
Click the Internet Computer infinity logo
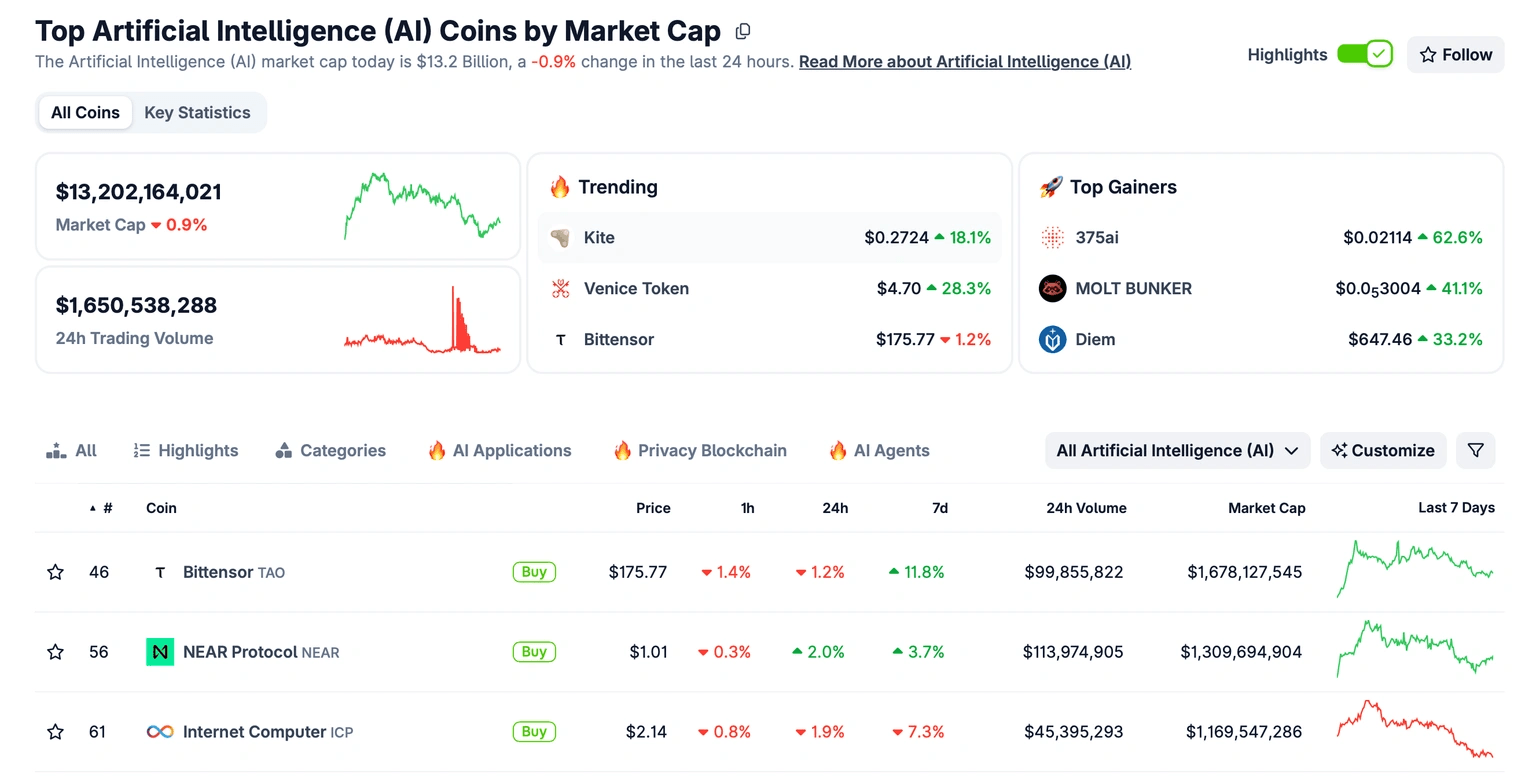tap(160, 732)
